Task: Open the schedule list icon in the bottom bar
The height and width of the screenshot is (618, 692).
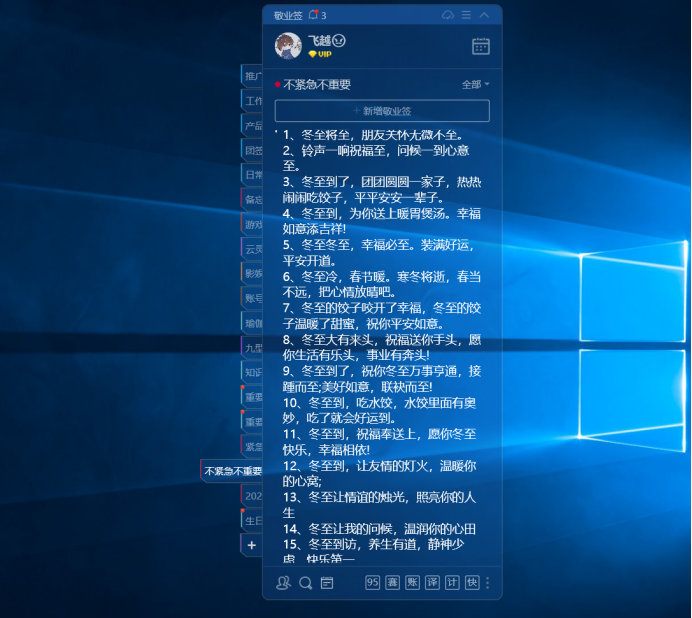Action: click(327, 583)
